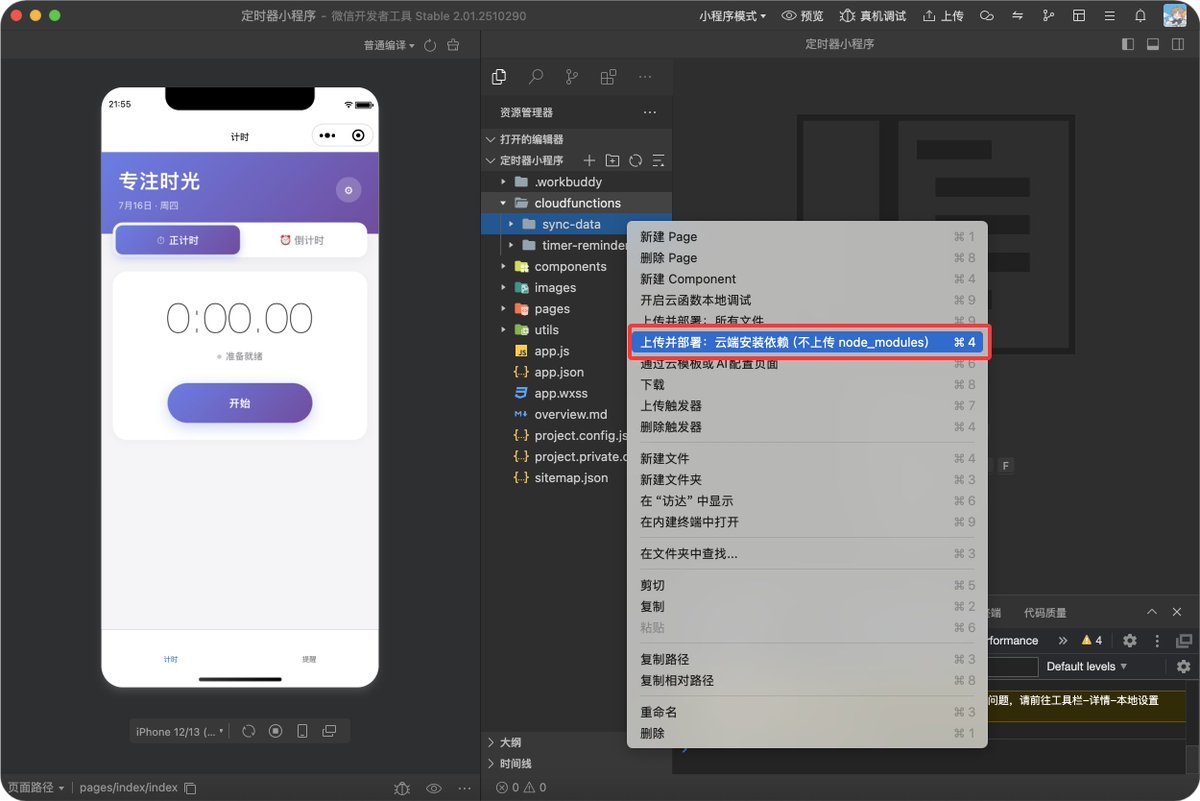Select 在内建终端中打开 from the context menu
This screenshot has height=801, width=1200.
click(x=807, y=522)
